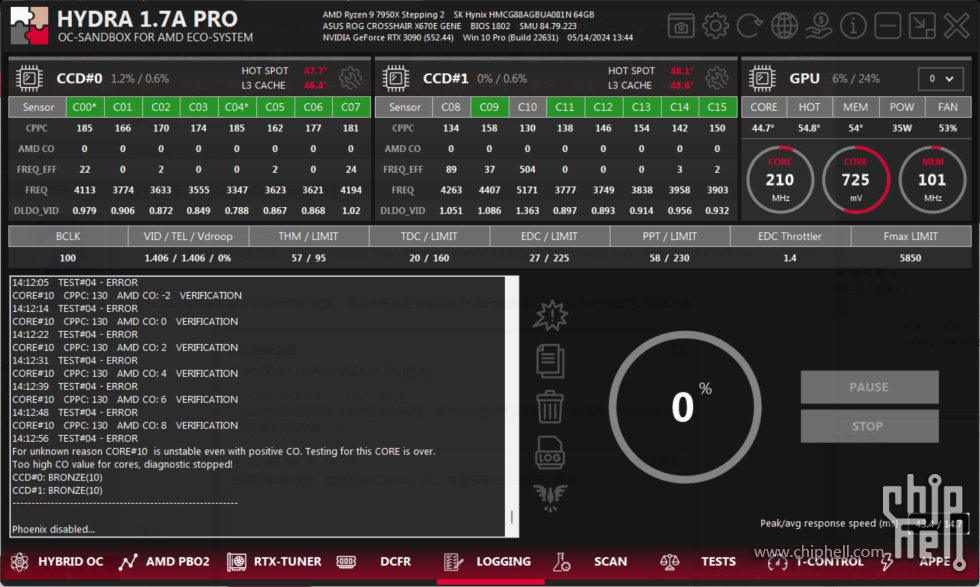
Task: Click the CCD#0 processor chip icon
Action: 29,79
